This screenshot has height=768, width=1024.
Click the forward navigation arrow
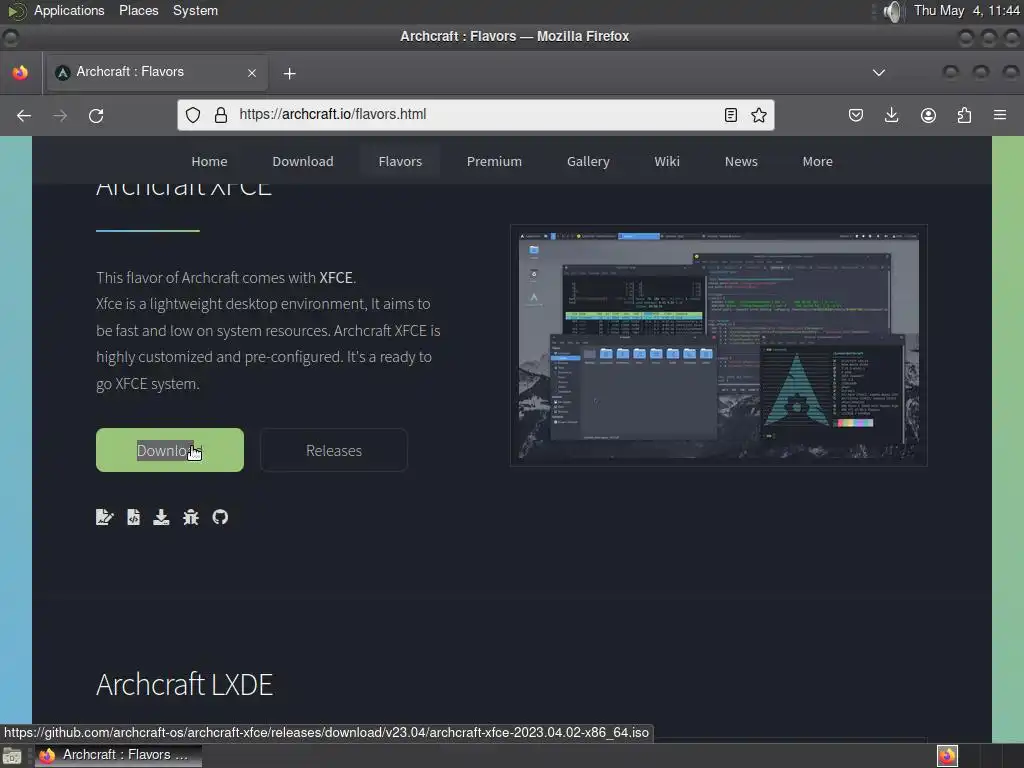(x=60, y=116)
